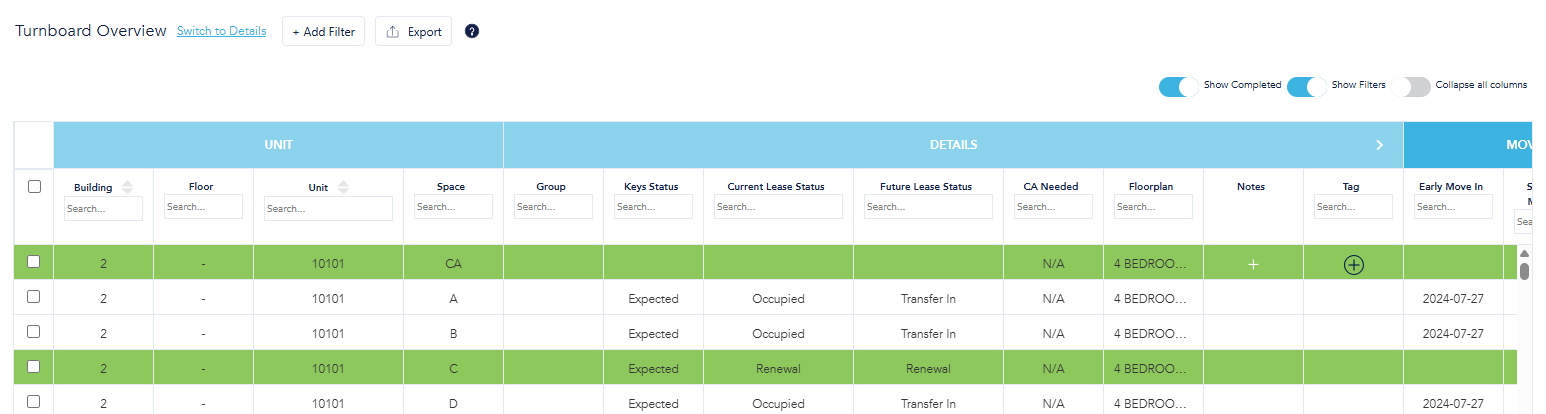Check the select-all header checkbox
This screenshot has height=414, width=1546.
coord(34,186)
